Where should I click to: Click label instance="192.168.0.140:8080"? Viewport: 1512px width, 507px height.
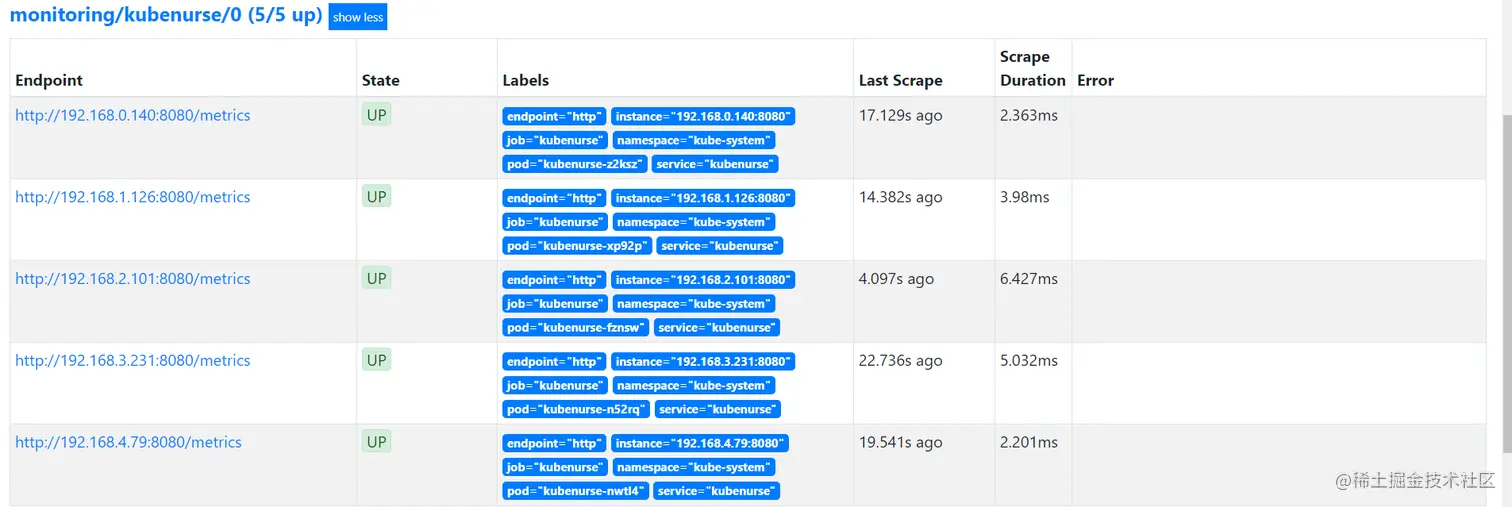click(703, 117)
